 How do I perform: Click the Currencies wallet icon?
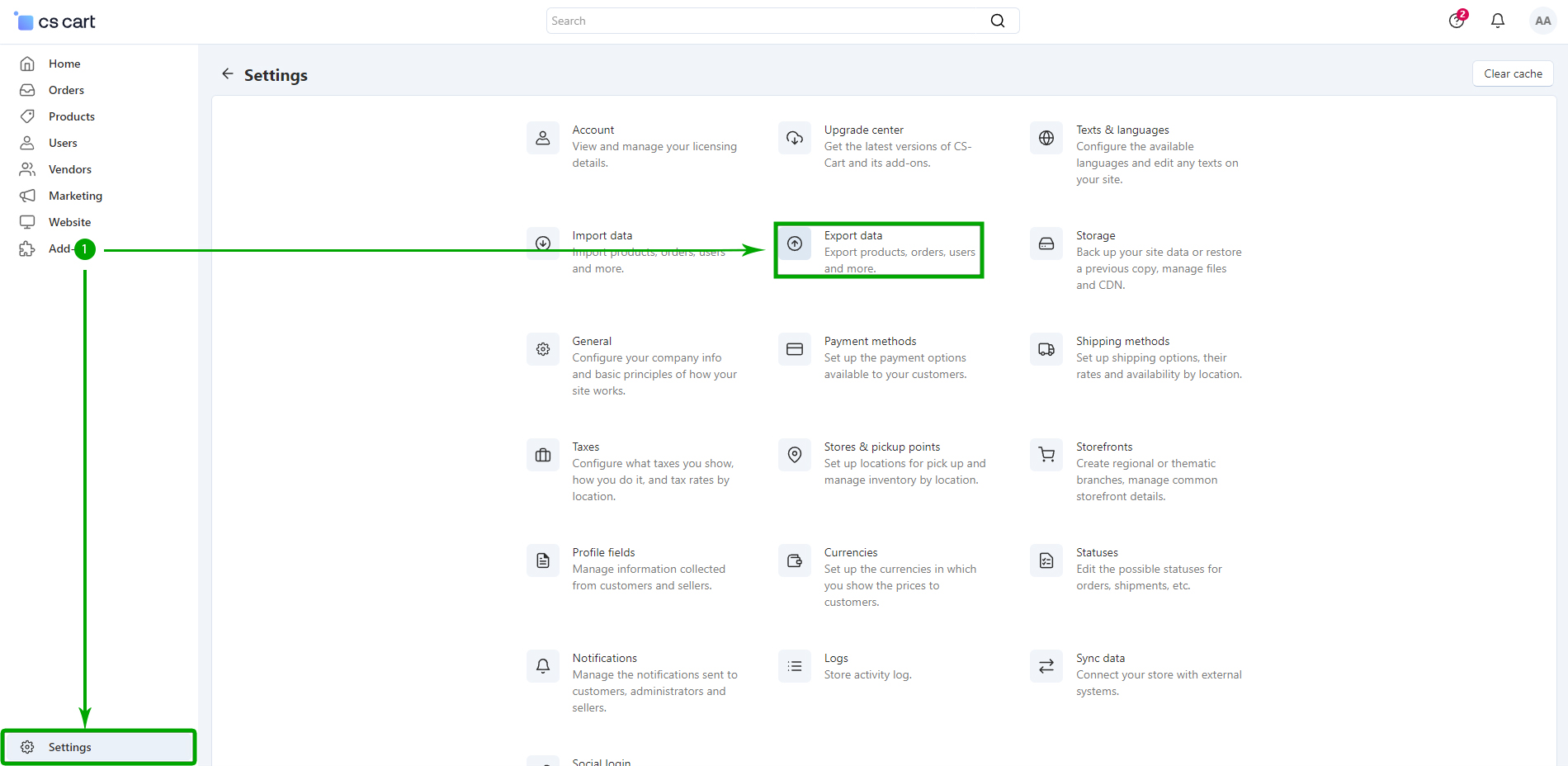[x=795, y=560]
